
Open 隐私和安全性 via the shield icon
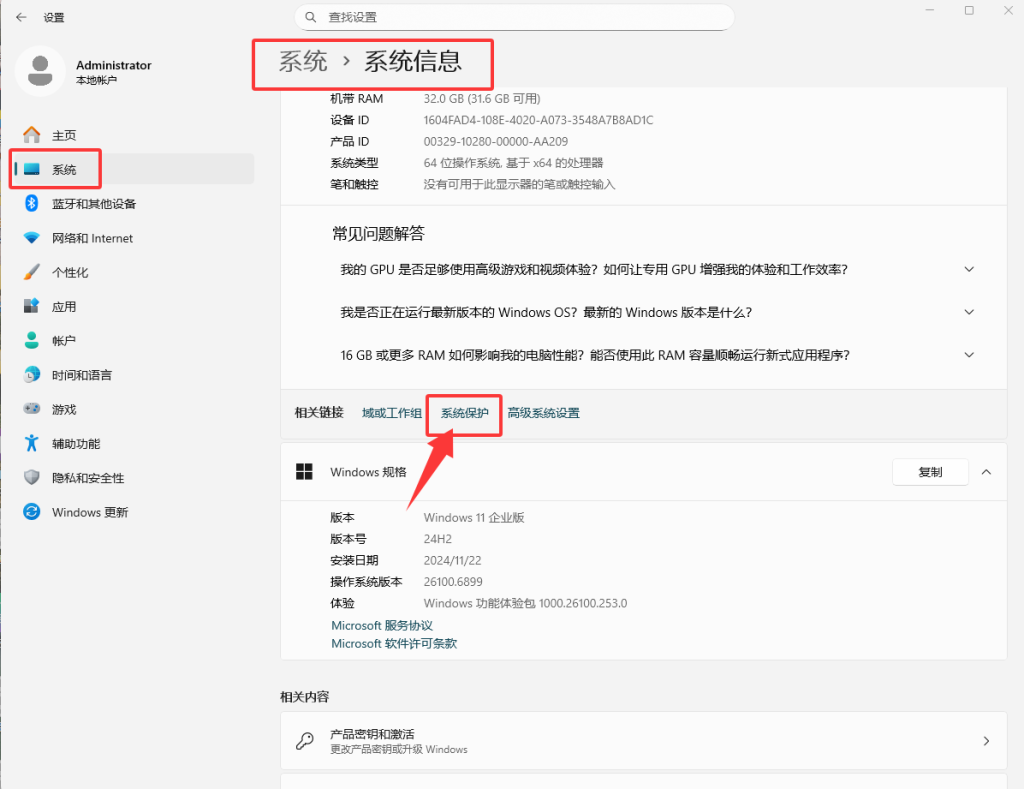[x=30, y=477]
